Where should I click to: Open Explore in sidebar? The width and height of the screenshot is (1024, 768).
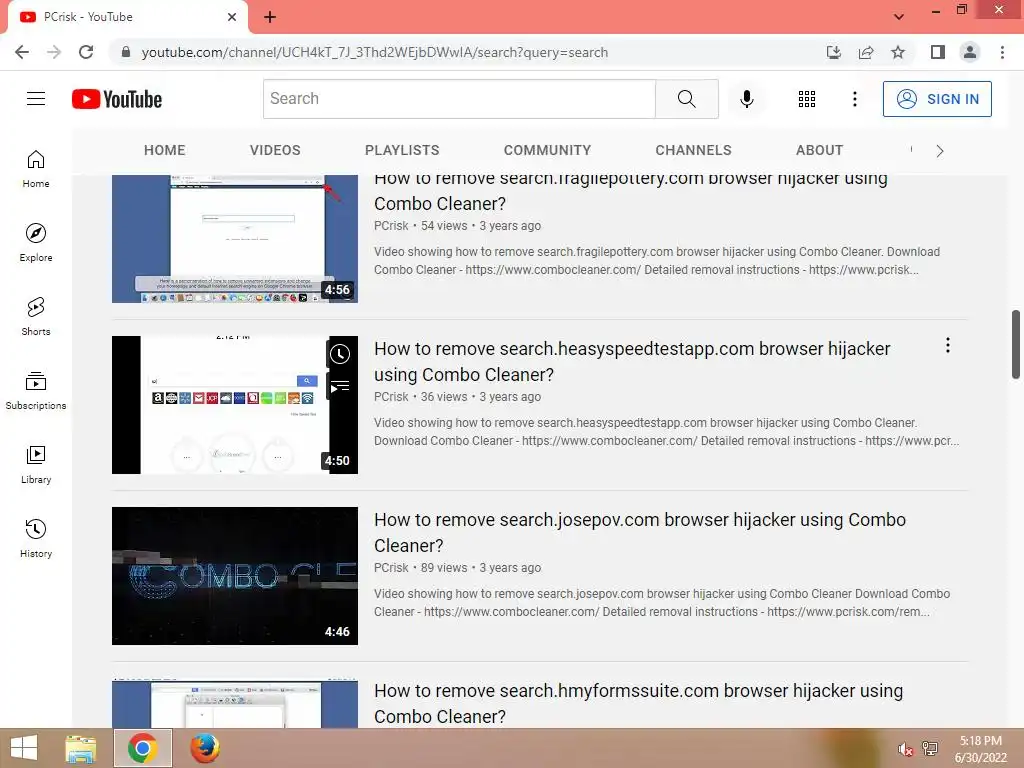(36, 243)
